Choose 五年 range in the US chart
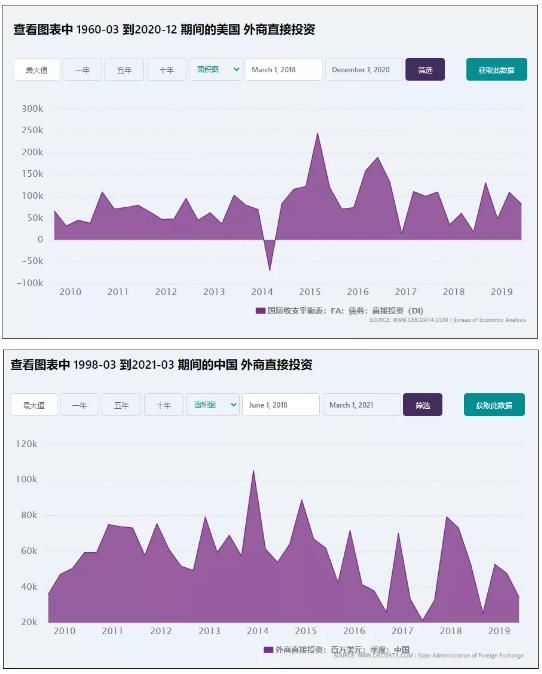The height and width of the screenshot is (674, 542). (124, 70)
